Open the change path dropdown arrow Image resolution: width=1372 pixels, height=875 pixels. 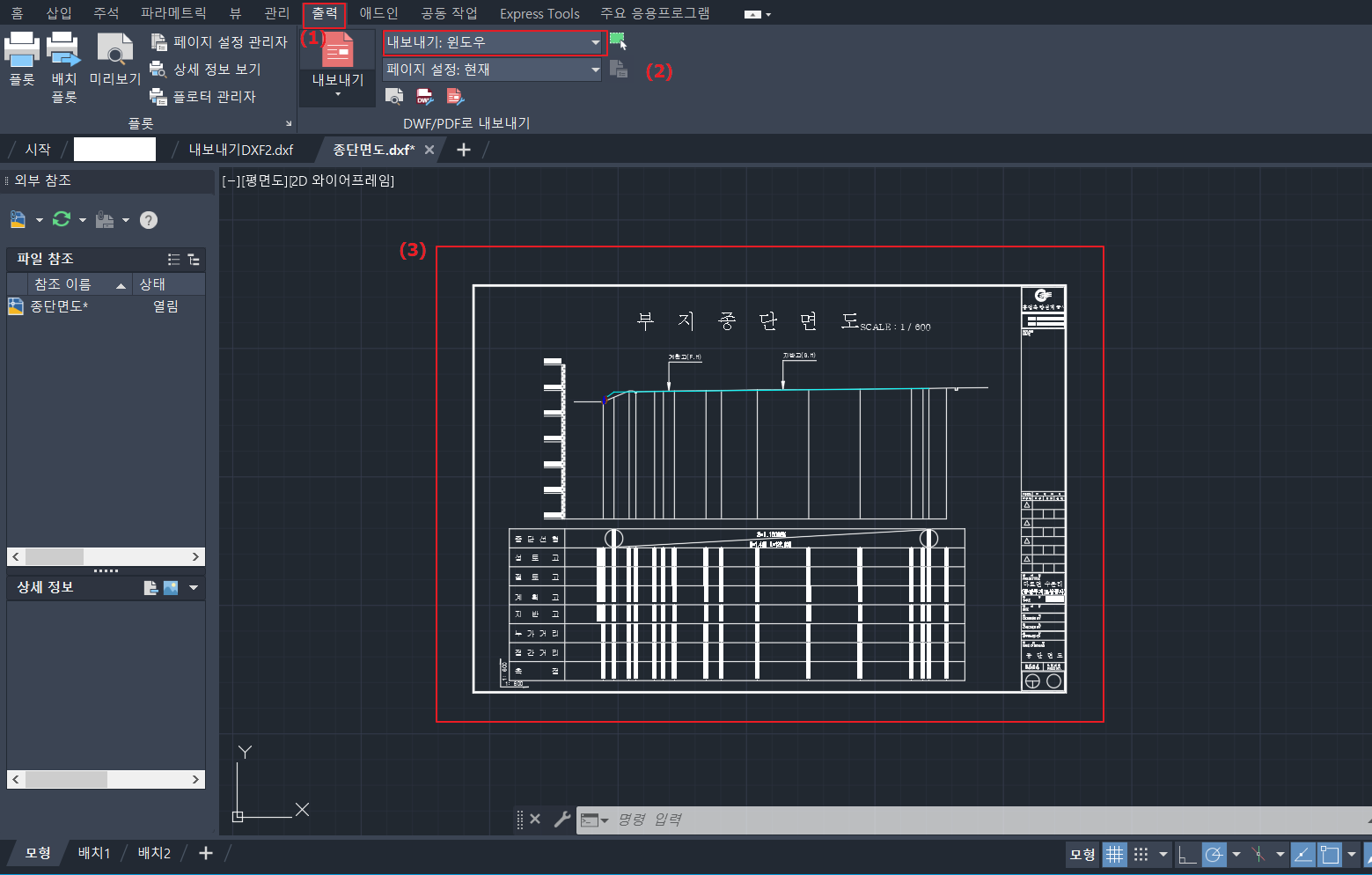click(x=126, y=220)
